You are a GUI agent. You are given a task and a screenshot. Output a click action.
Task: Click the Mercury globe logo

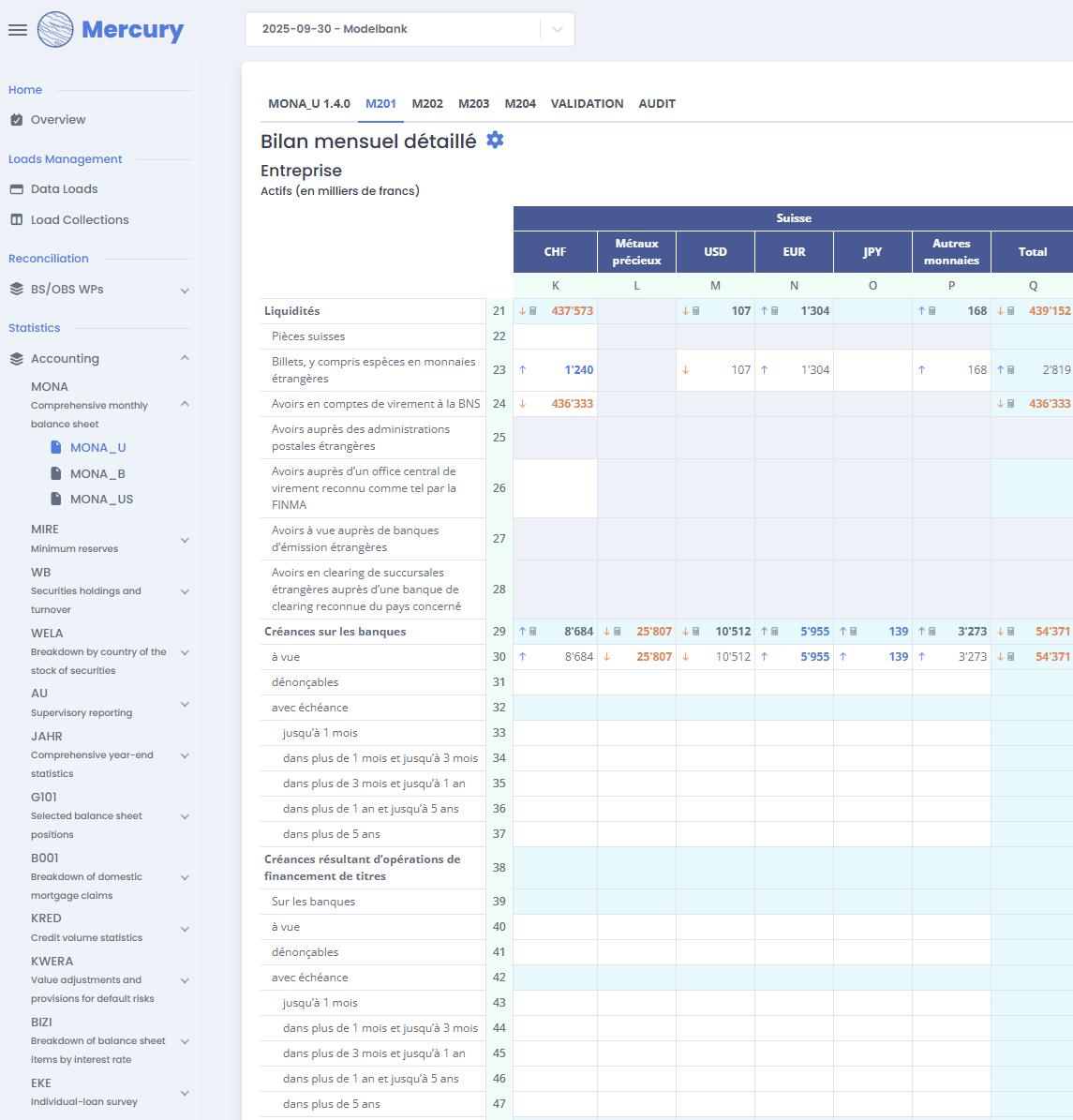tap(55, 29)
